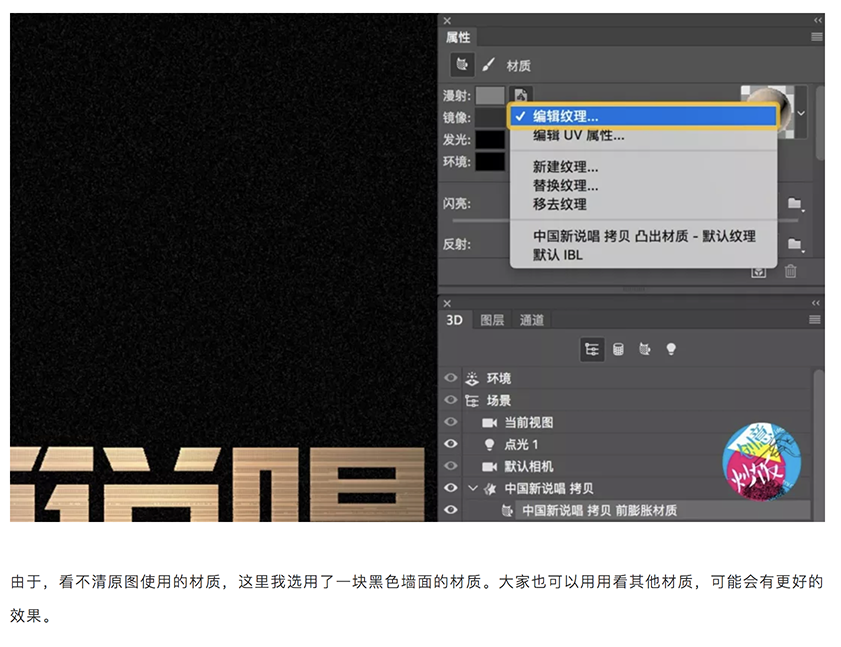Select the 3D tab
Screen dimensions: 841x647
(x=454, y=320)
